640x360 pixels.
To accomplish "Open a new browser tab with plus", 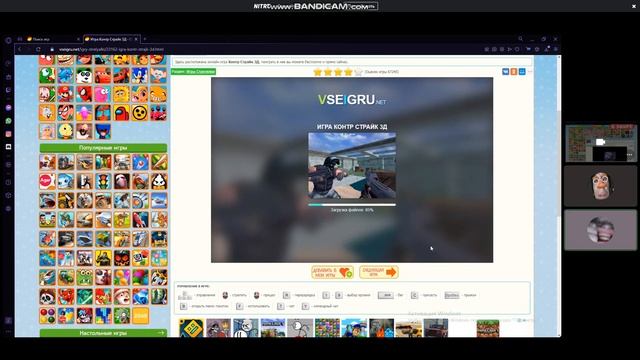I will (144, 39).
